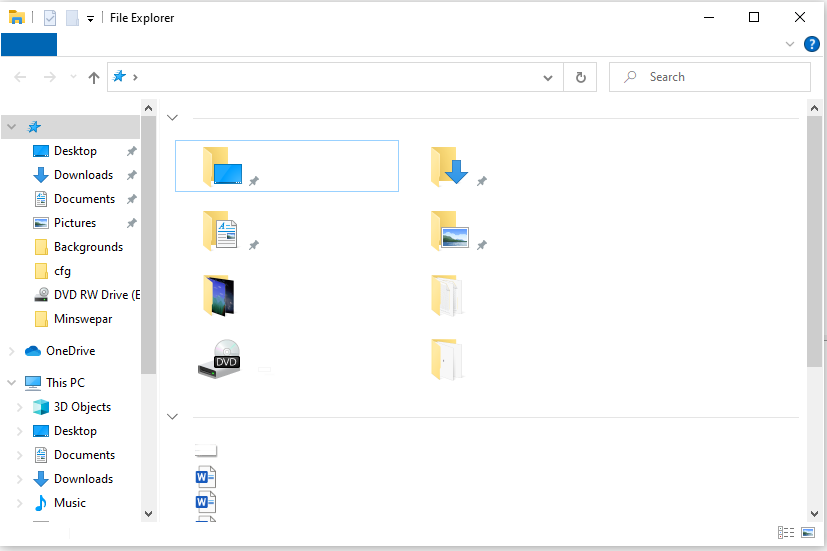Collapse the This PC tree node

12,382
